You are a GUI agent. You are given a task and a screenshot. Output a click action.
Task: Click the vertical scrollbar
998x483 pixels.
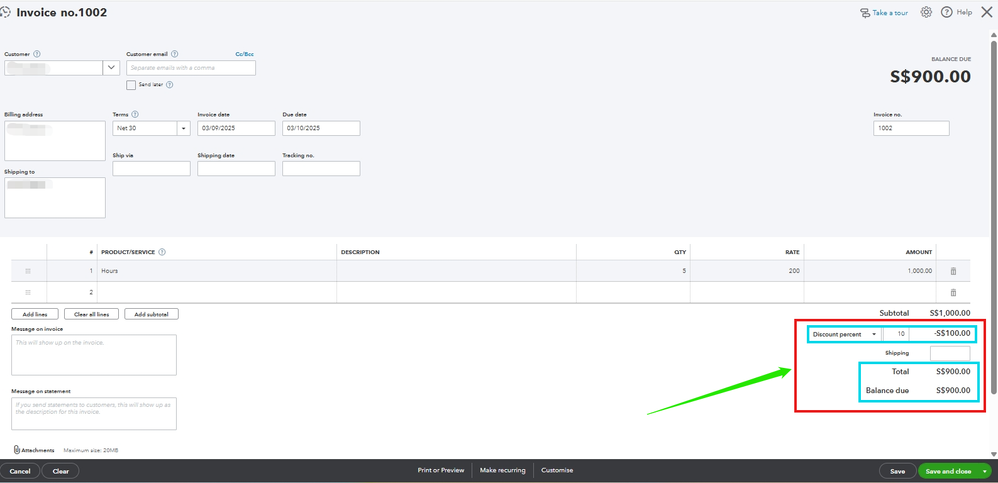[994, 216]
